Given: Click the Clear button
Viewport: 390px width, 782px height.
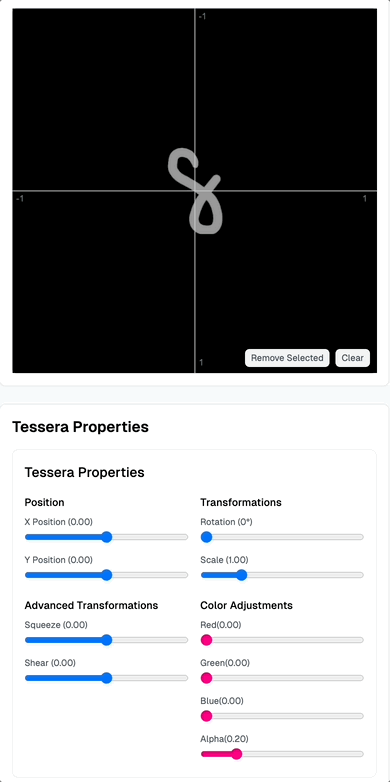Looking at the screenshot, I should (353, 358).
